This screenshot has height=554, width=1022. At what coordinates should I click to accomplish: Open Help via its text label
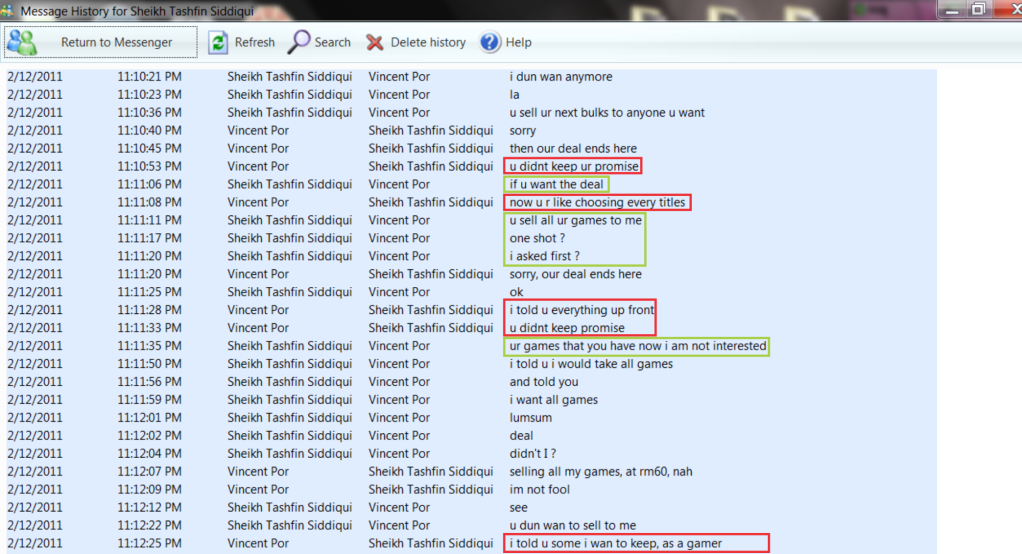(518, 42)
